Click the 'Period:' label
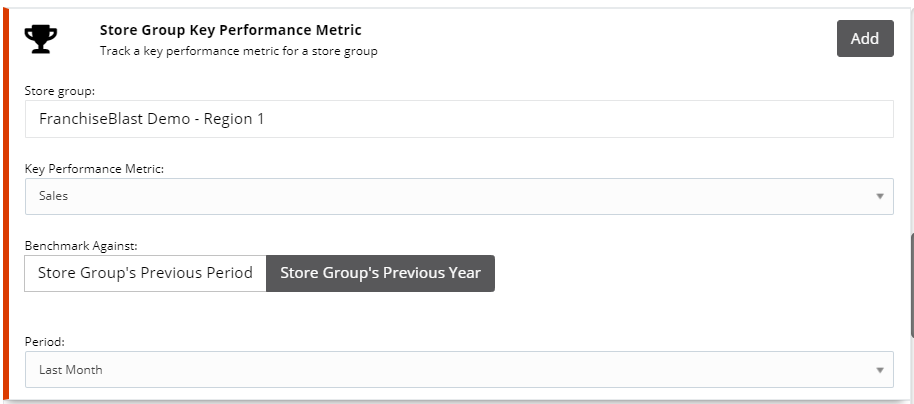914x404 pixels. pyautogui.click(x=45, y=341)
